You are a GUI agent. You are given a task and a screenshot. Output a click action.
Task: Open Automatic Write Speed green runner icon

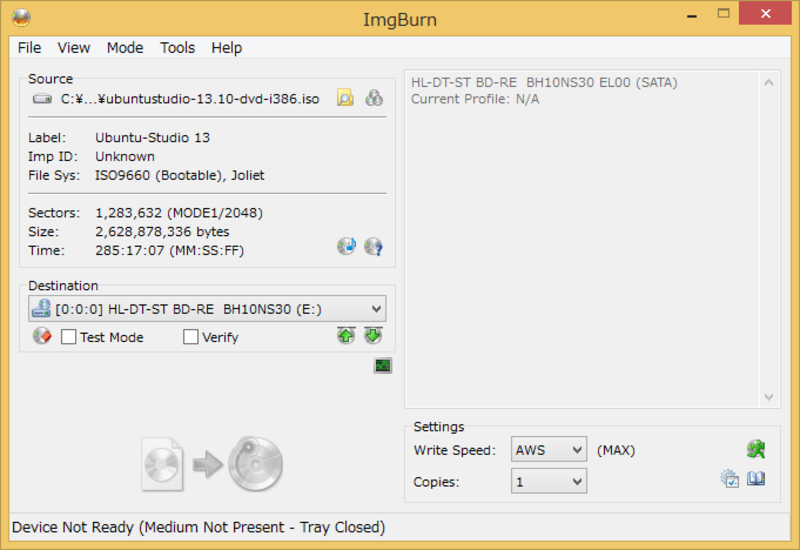[756, 449]
